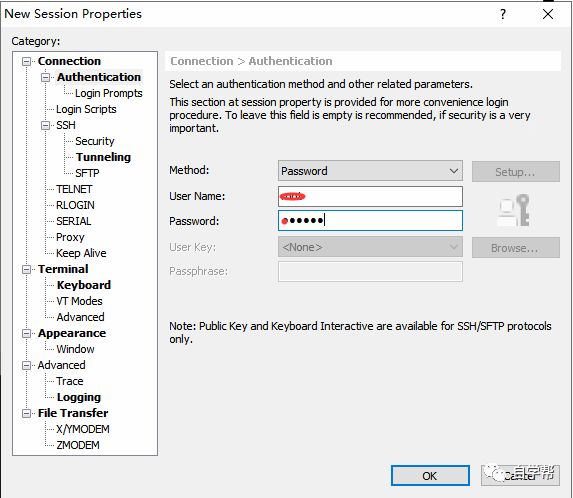
Task: Go to Keep Alive settings
Action: pyautogui.click(x=81, y=253)
